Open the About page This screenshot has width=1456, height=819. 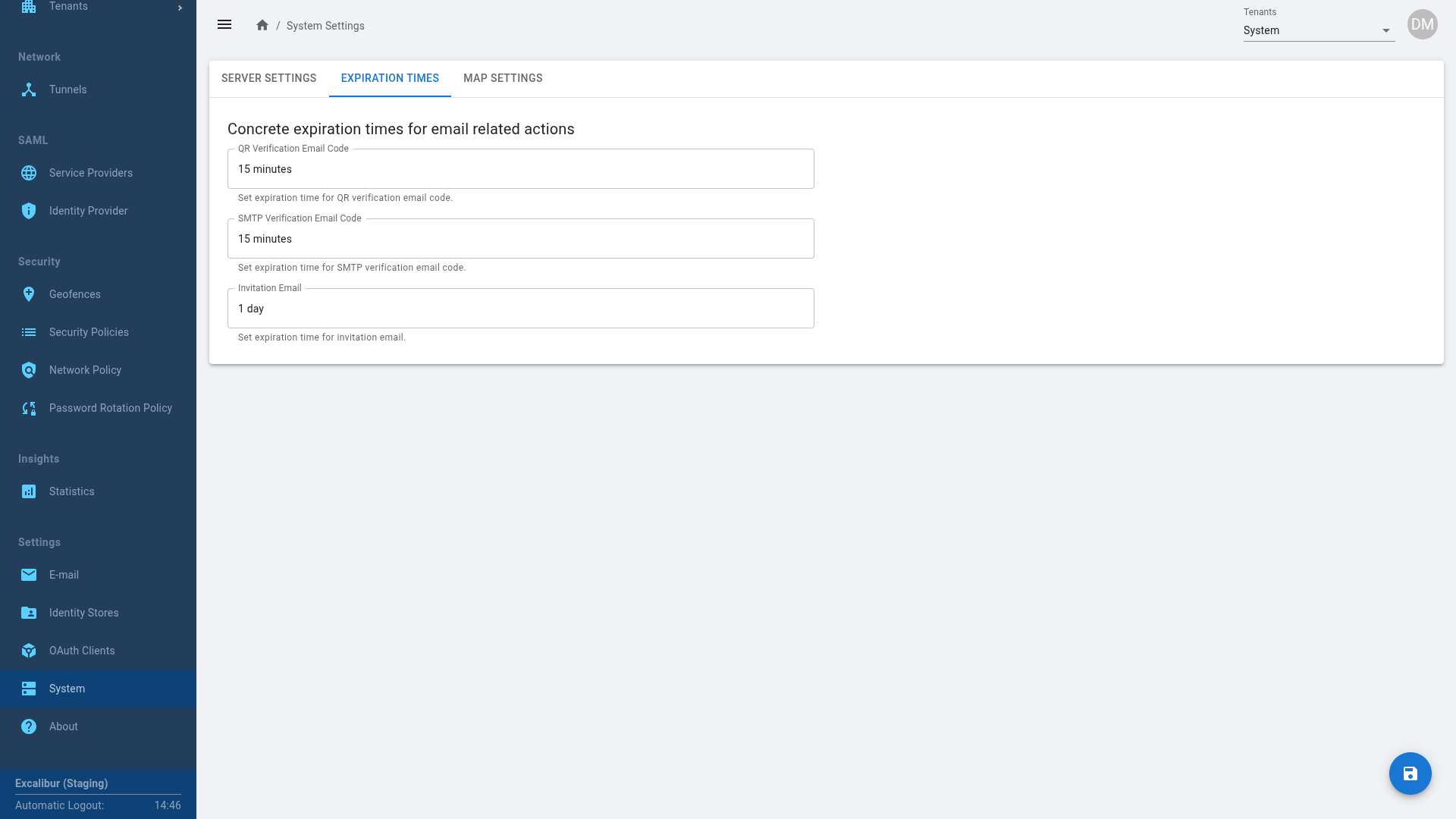pyautogui.click(x=64, y=726)
